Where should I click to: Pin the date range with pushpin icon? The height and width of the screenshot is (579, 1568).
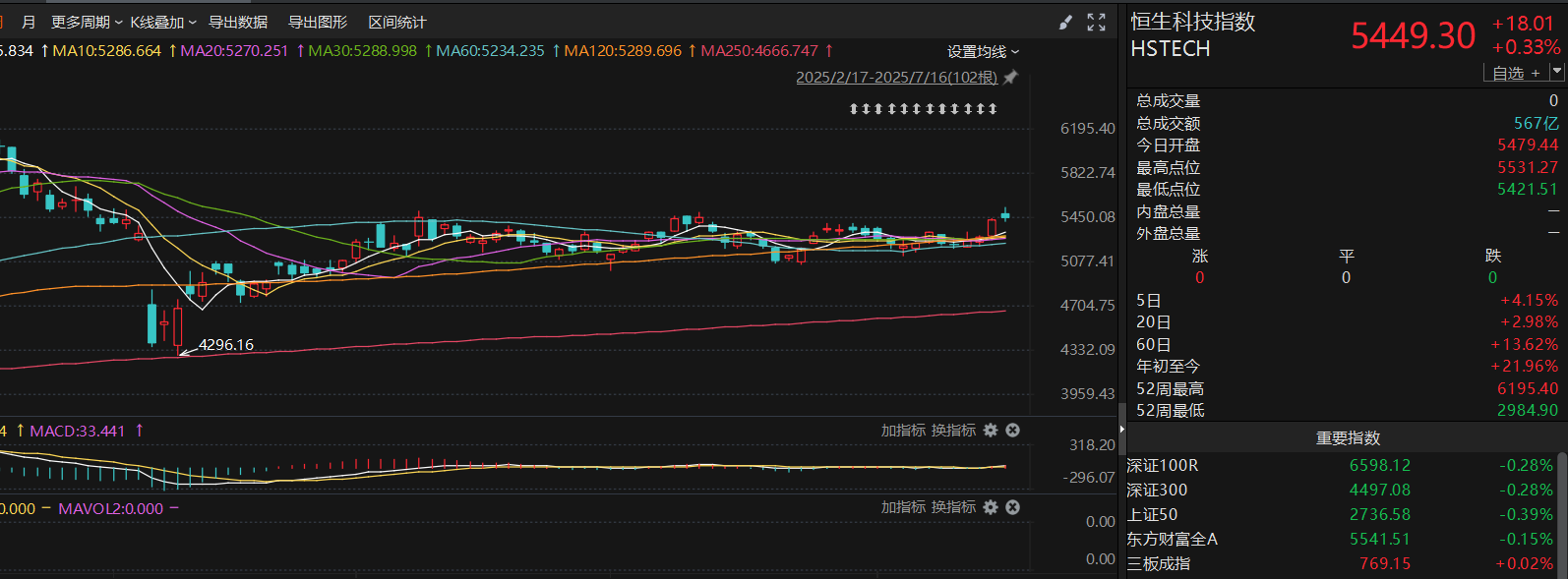point(1010,77)
